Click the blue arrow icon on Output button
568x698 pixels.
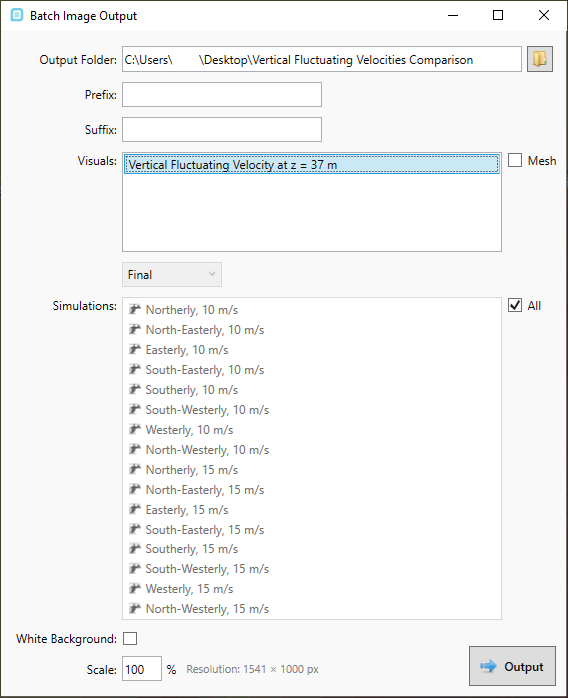tap(488, 666)
